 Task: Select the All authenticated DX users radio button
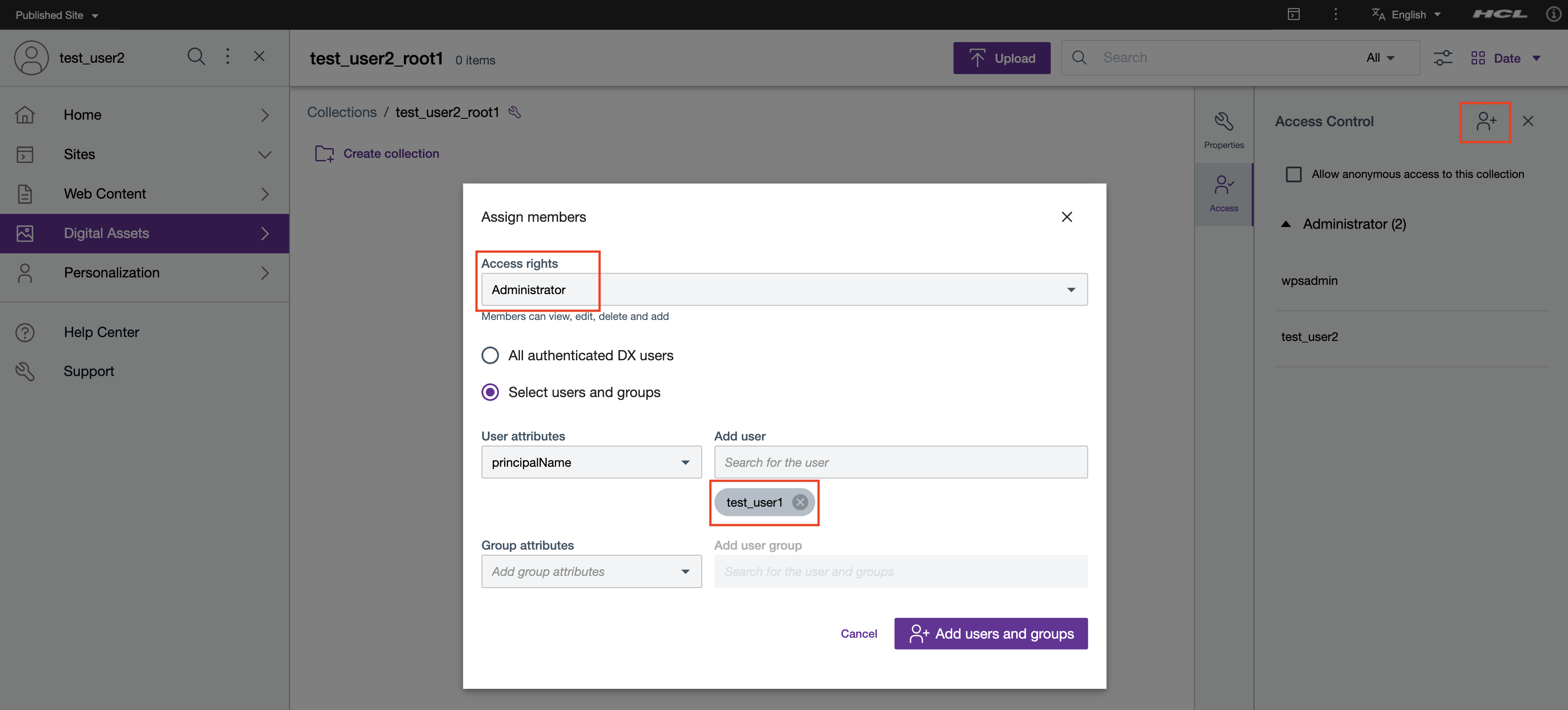(490, 355)
